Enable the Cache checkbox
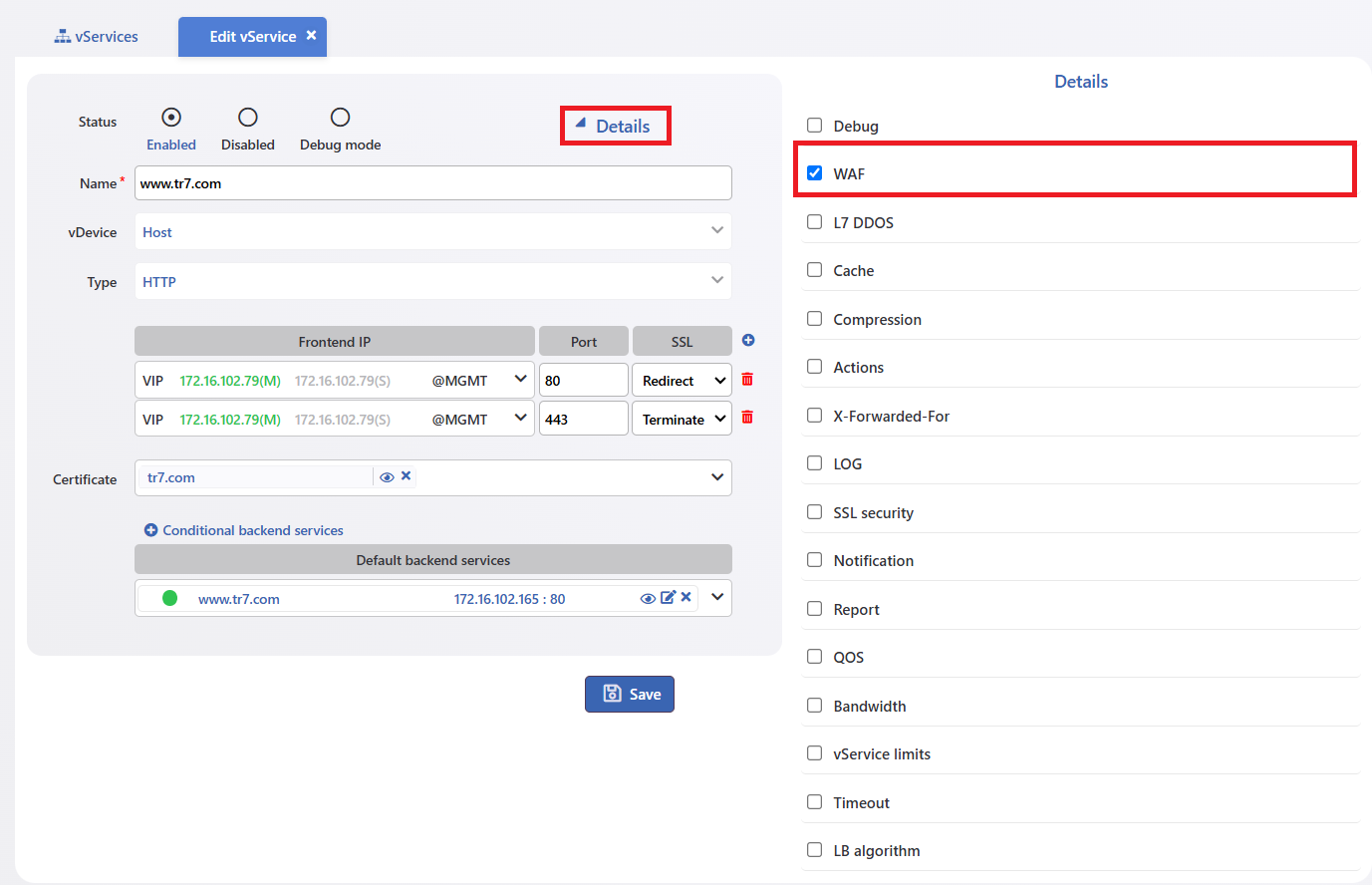Screen dimensions: 1372x885 814,270
